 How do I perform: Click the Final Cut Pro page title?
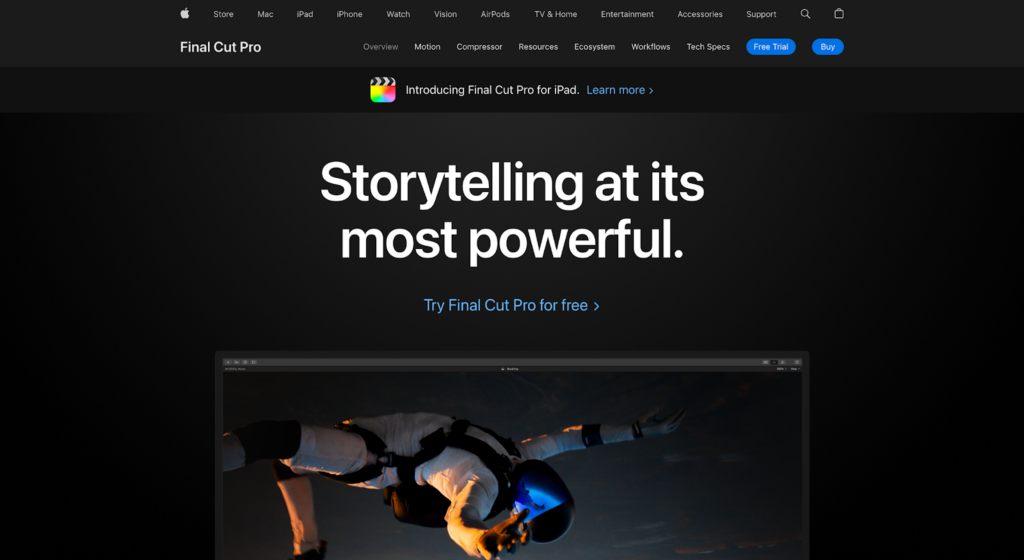pyautogui.click(x=221, y=47)
